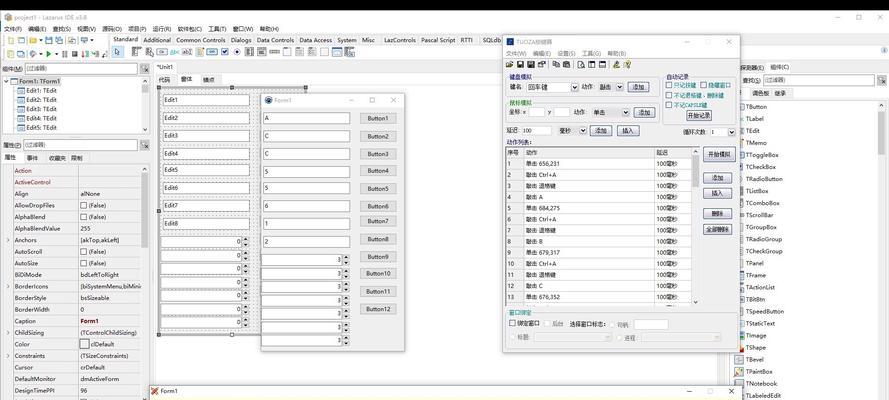Run the project with the green arrow

click(x=49, y=54)
